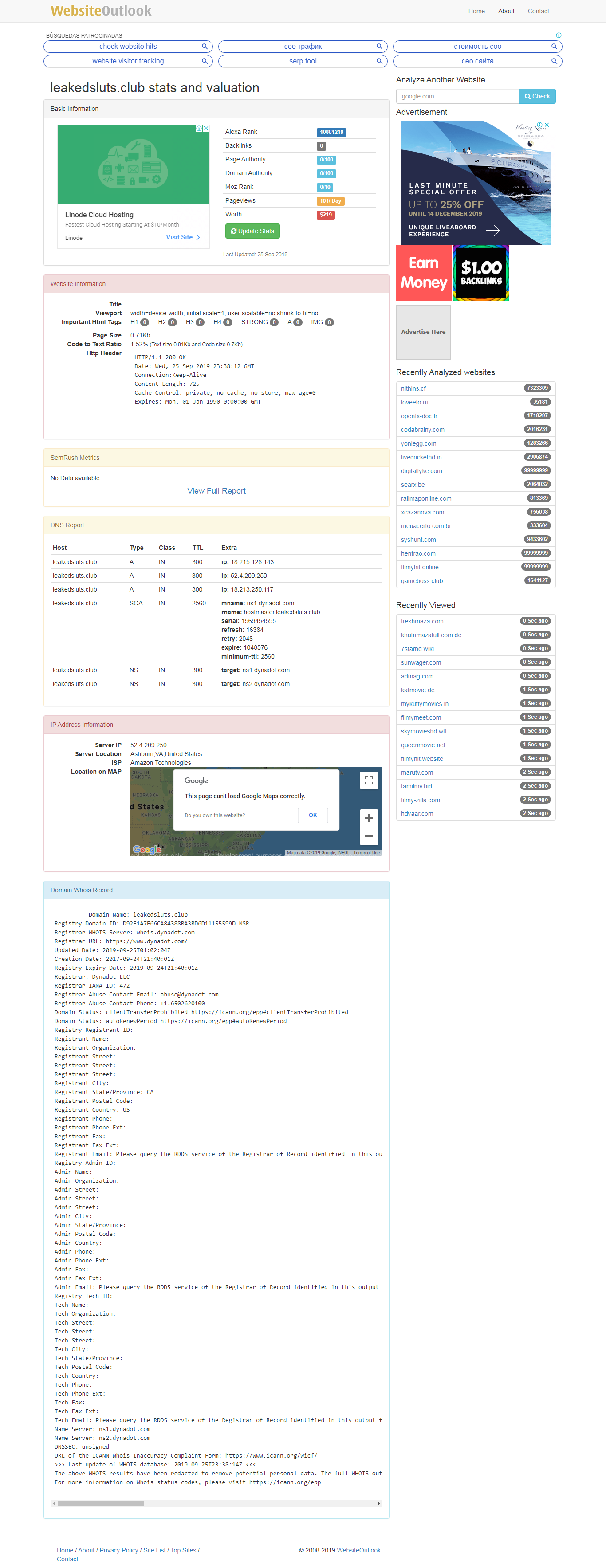
Task: Toggle map fullscreen view icon
Action: pyautogui.click(x=369, y=780)
